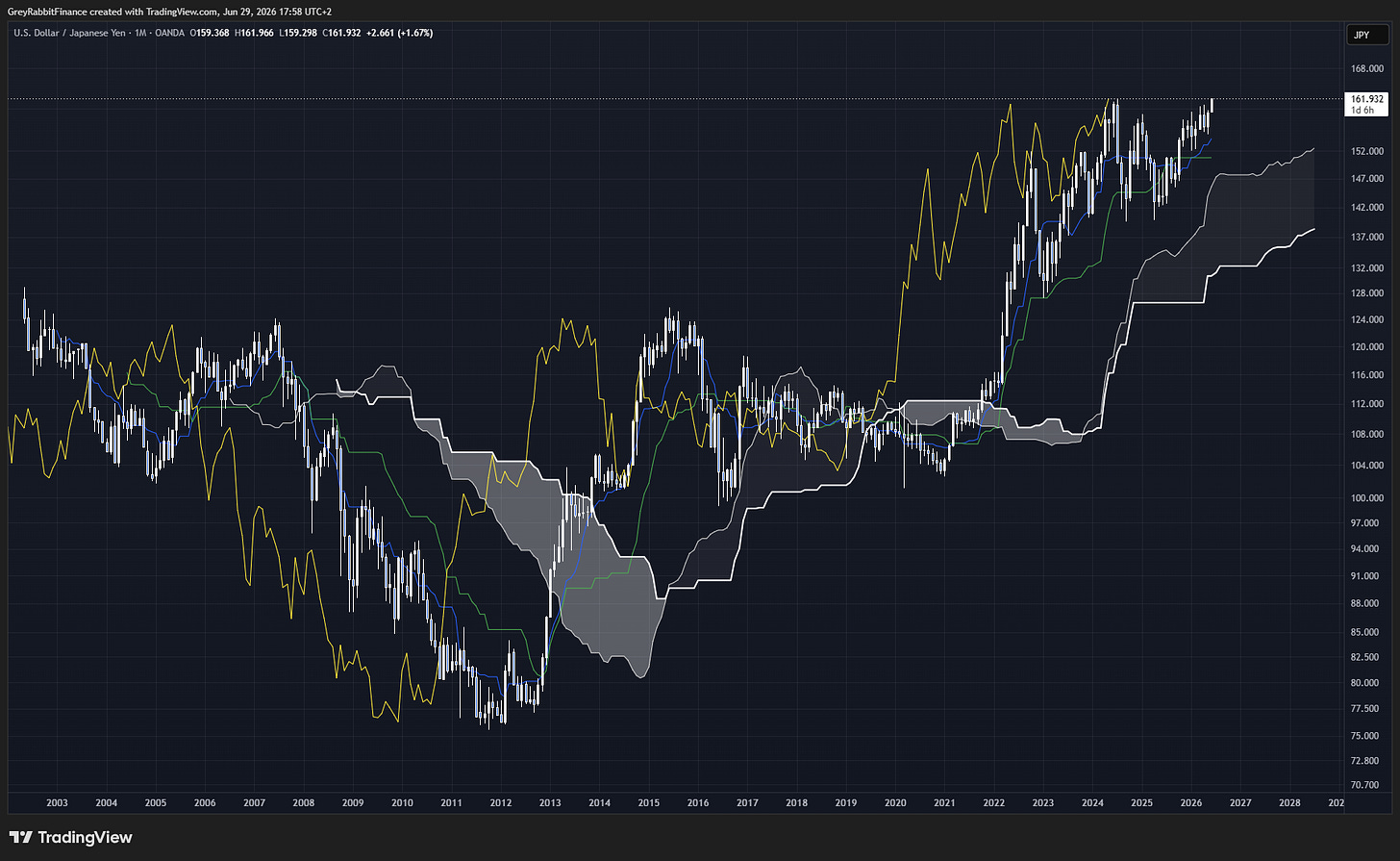Click the 2003 year label on time axis

57,802
